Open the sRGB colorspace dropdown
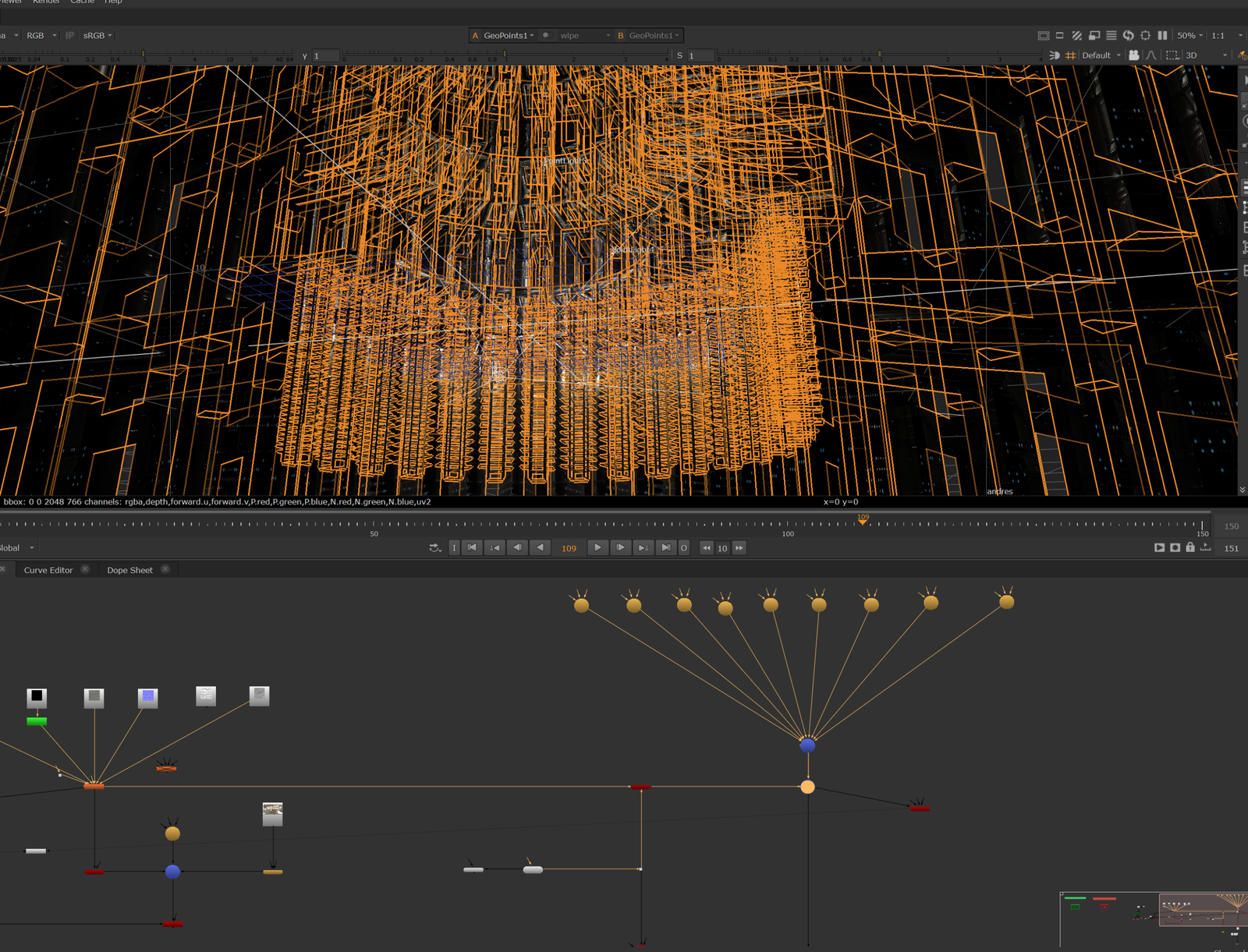The height and width of the screenshot is (952, 1248). tap(97, 35)
